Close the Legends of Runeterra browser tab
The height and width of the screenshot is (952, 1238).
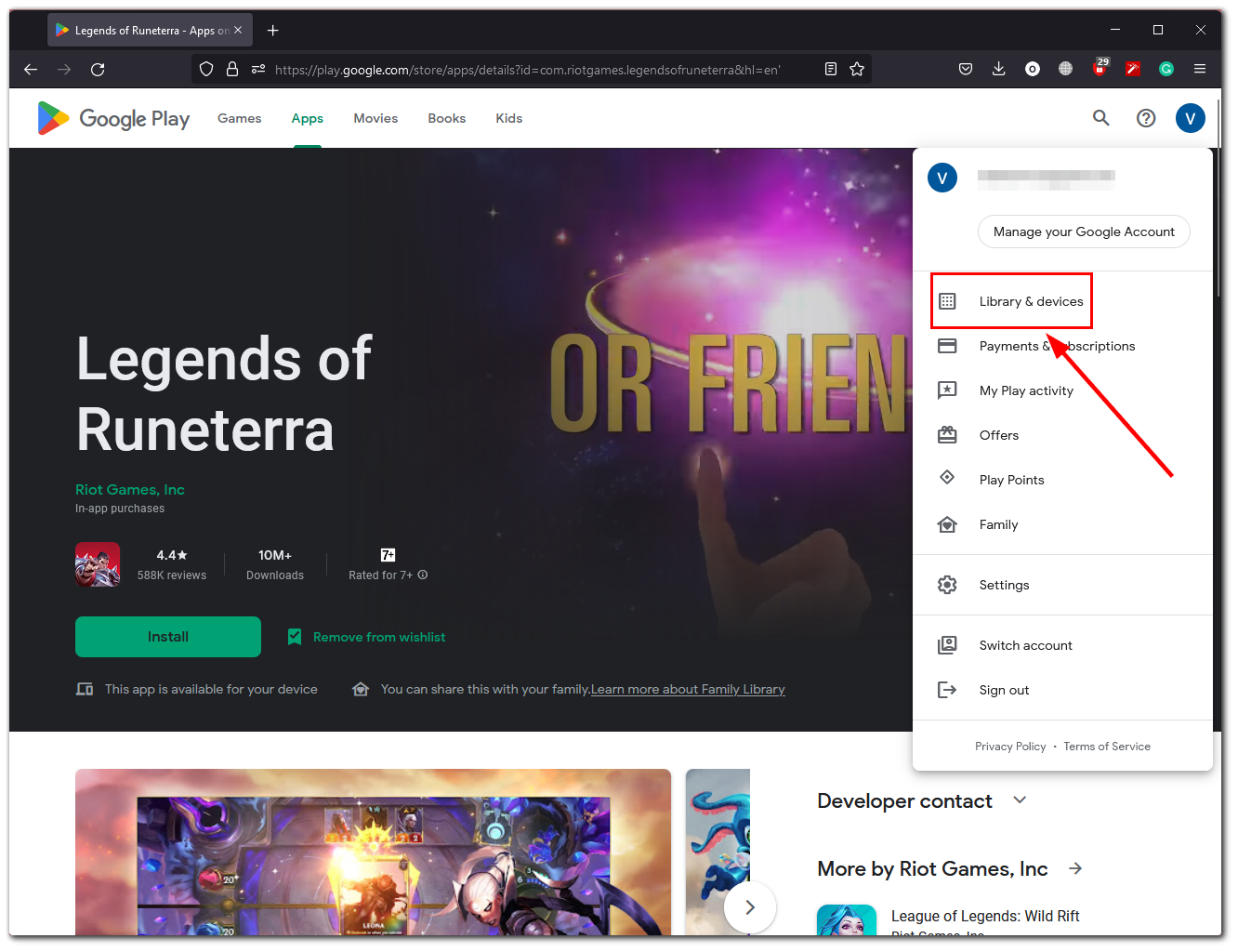pyautogui.click(x=238, y=30)
